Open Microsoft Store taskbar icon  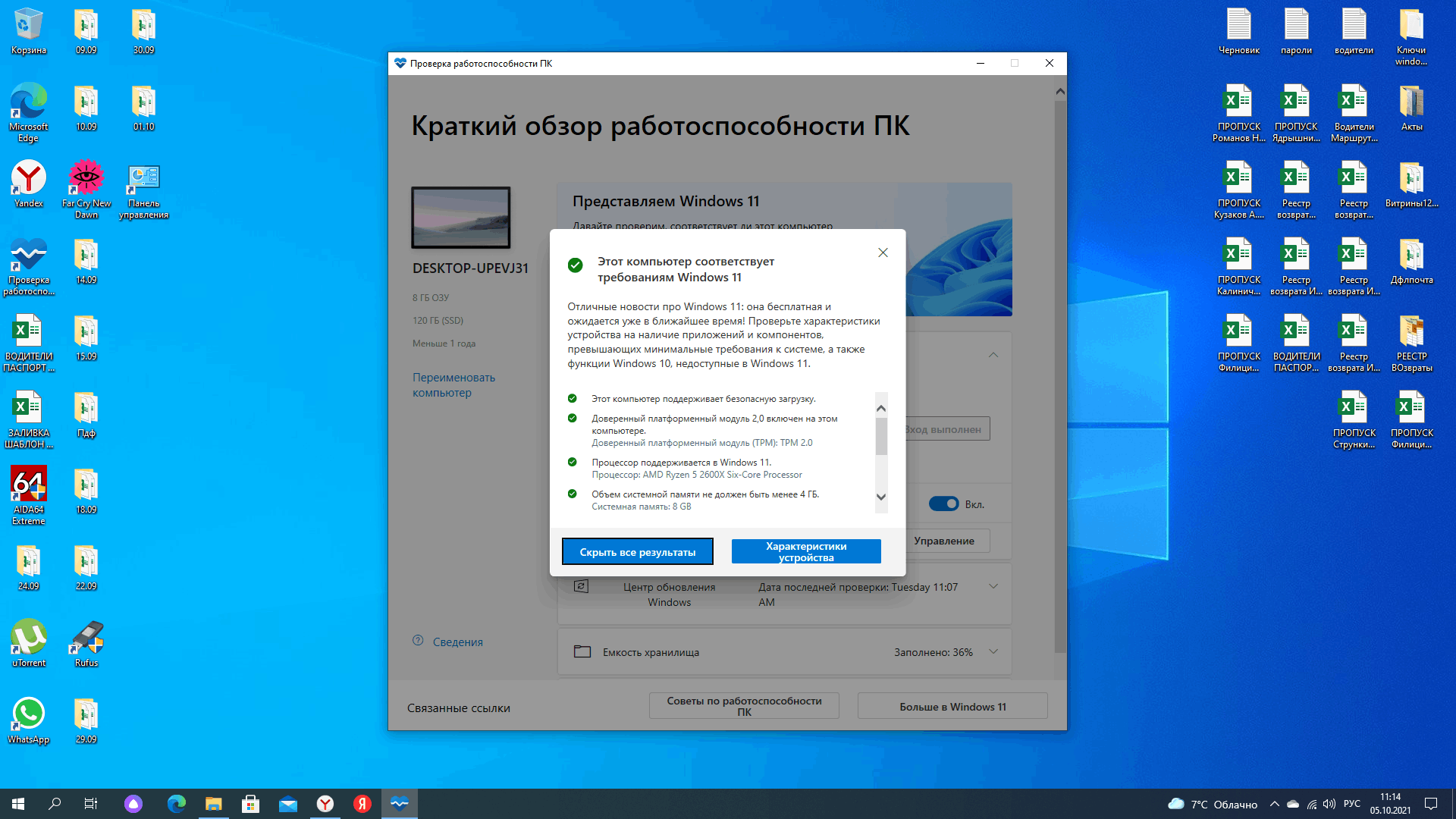250,804
